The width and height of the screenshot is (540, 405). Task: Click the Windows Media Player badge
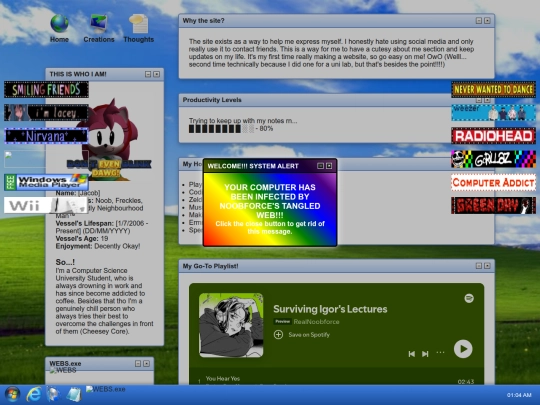click(46, 182)
